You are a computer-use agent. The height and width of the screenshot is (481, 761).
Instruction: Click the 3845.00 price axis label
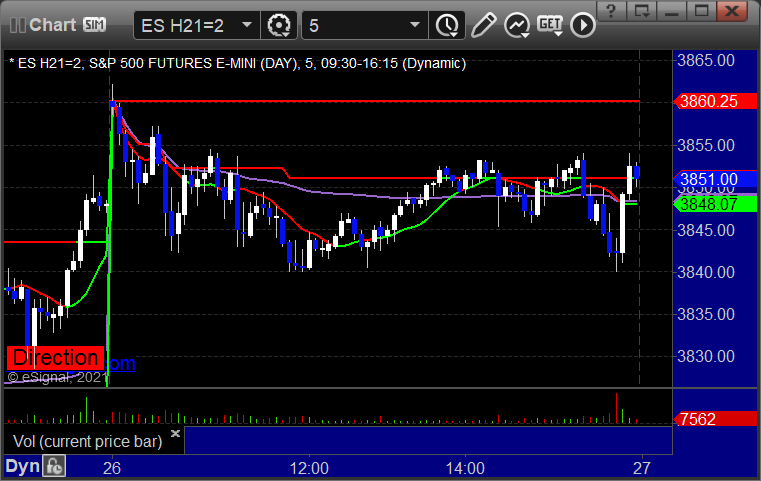point(706,230)
